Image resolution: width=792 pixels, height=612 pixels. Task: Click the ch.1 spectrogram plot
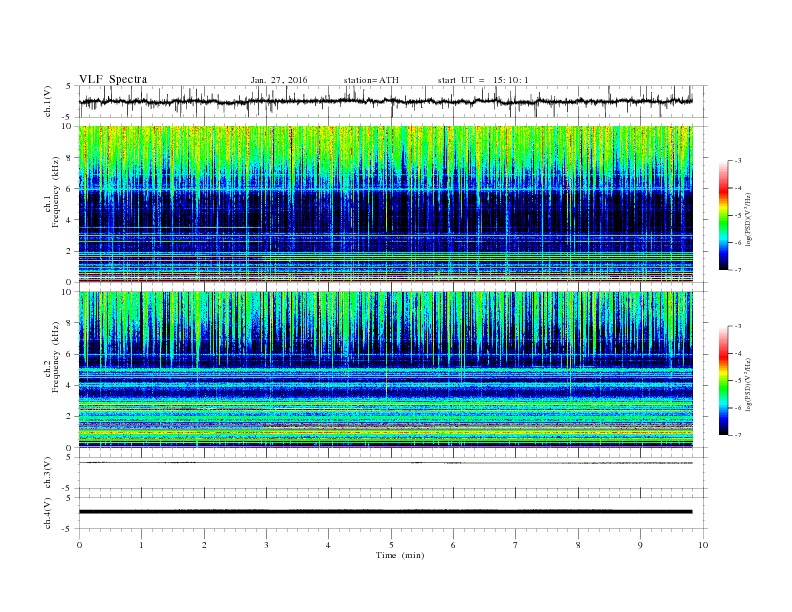(x=385, y=204)
